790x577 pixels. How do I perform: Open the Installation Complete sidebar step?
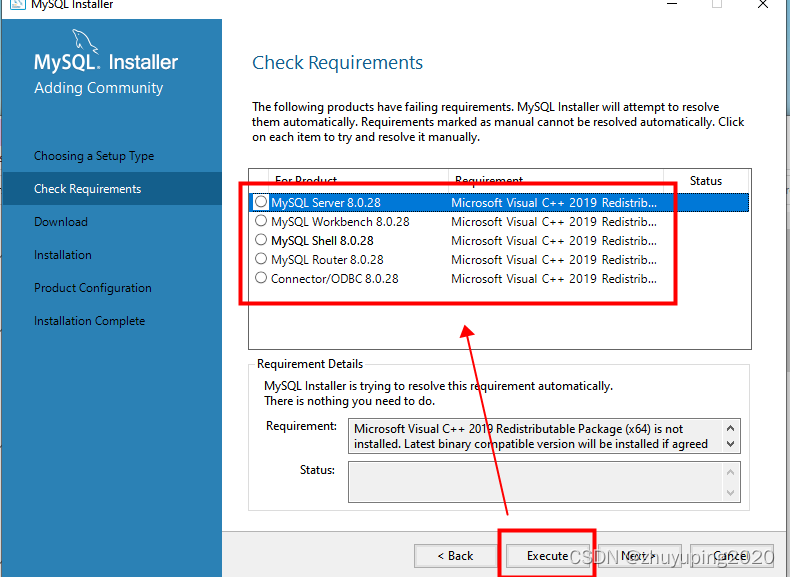(x=90, y=320)
